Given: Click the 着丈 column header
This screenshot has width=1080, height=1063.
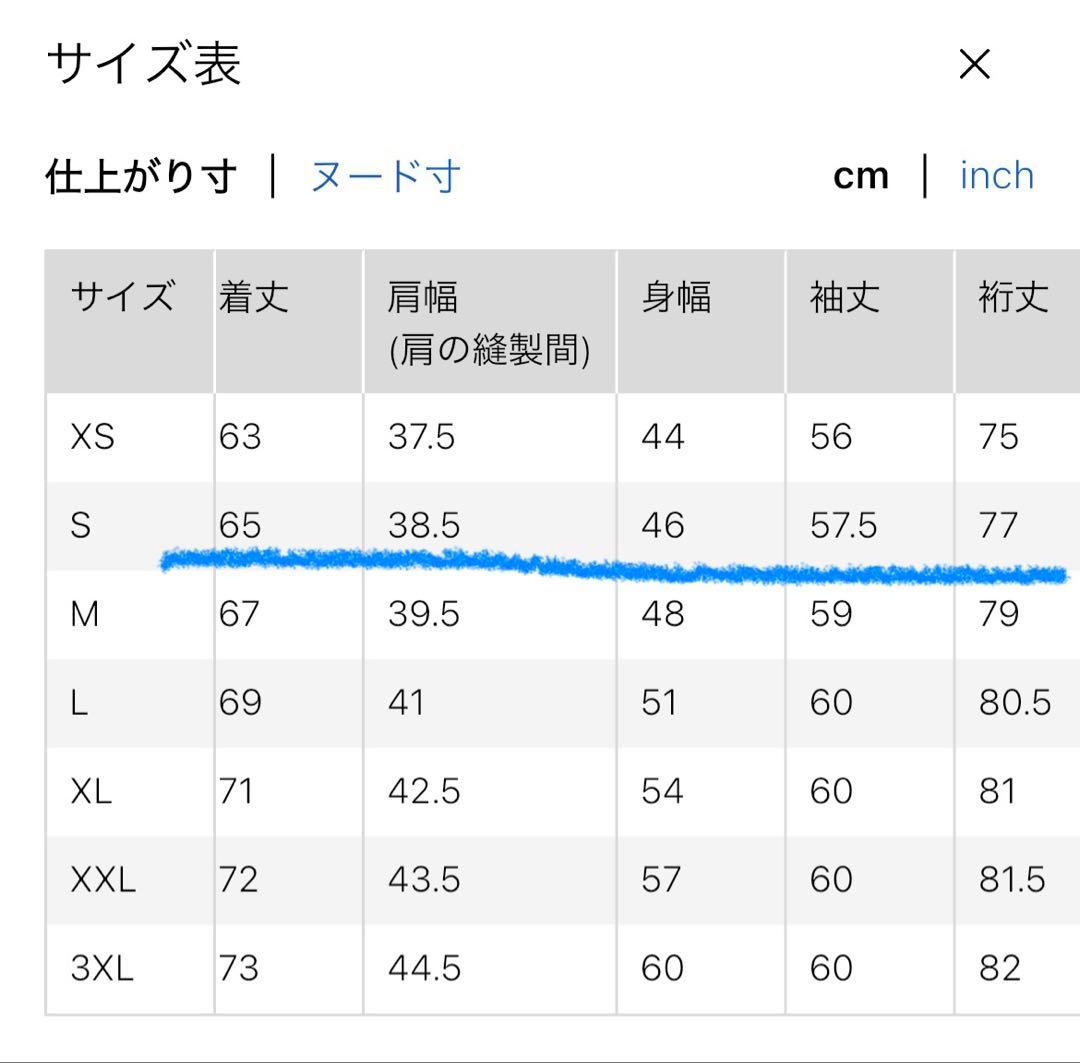Looking at the screenshot, I should coord(253,297).
